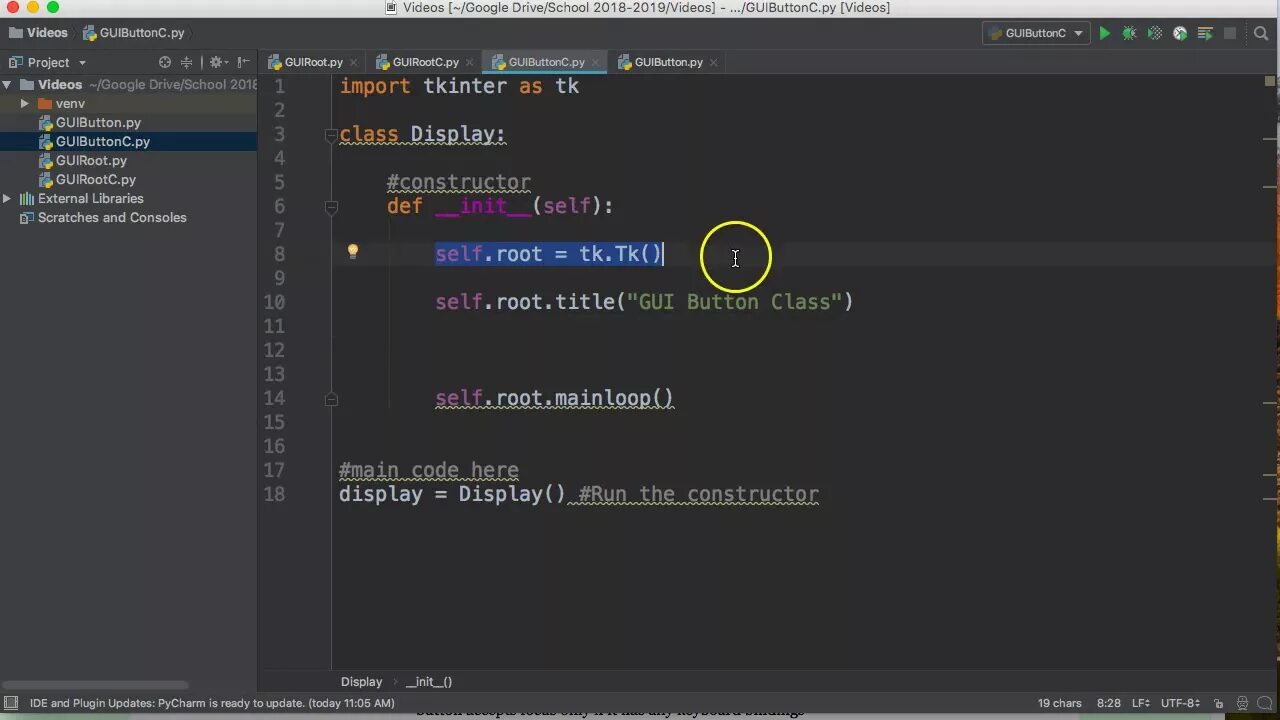Viewport: 1280px width, 720px height.
Task: Click the Videos breadcrumb in navigation bar
Action: (38, 33)
